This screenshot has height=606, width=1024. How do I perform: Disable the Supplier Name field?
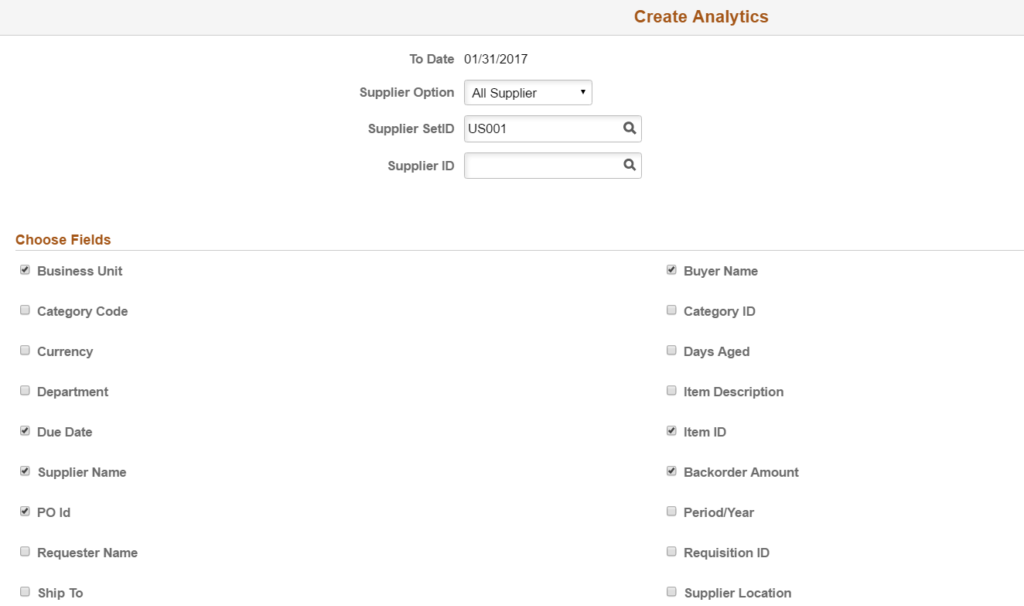[24, 470]
